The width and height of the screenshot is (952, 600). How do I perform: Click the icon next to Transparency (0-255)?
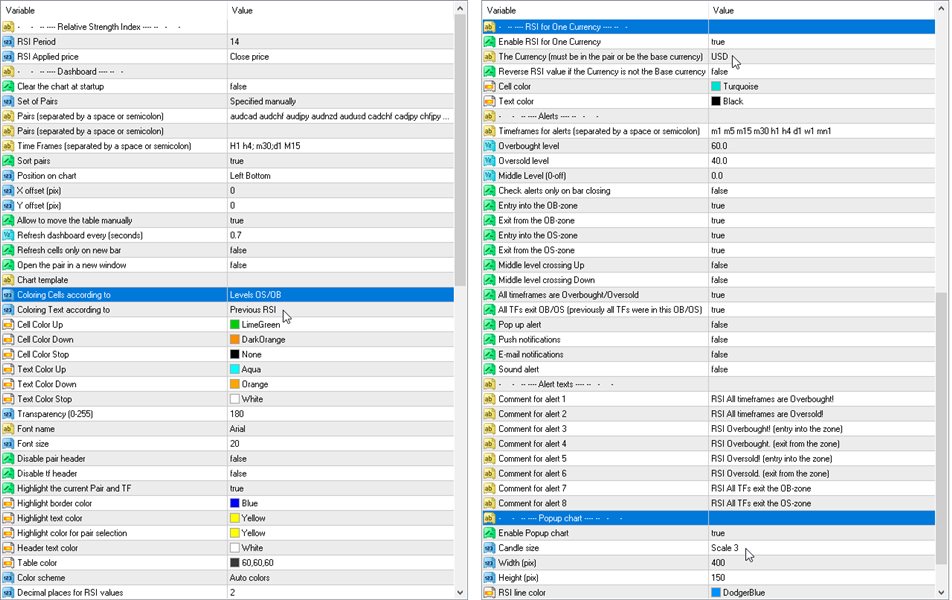point(8,414)
